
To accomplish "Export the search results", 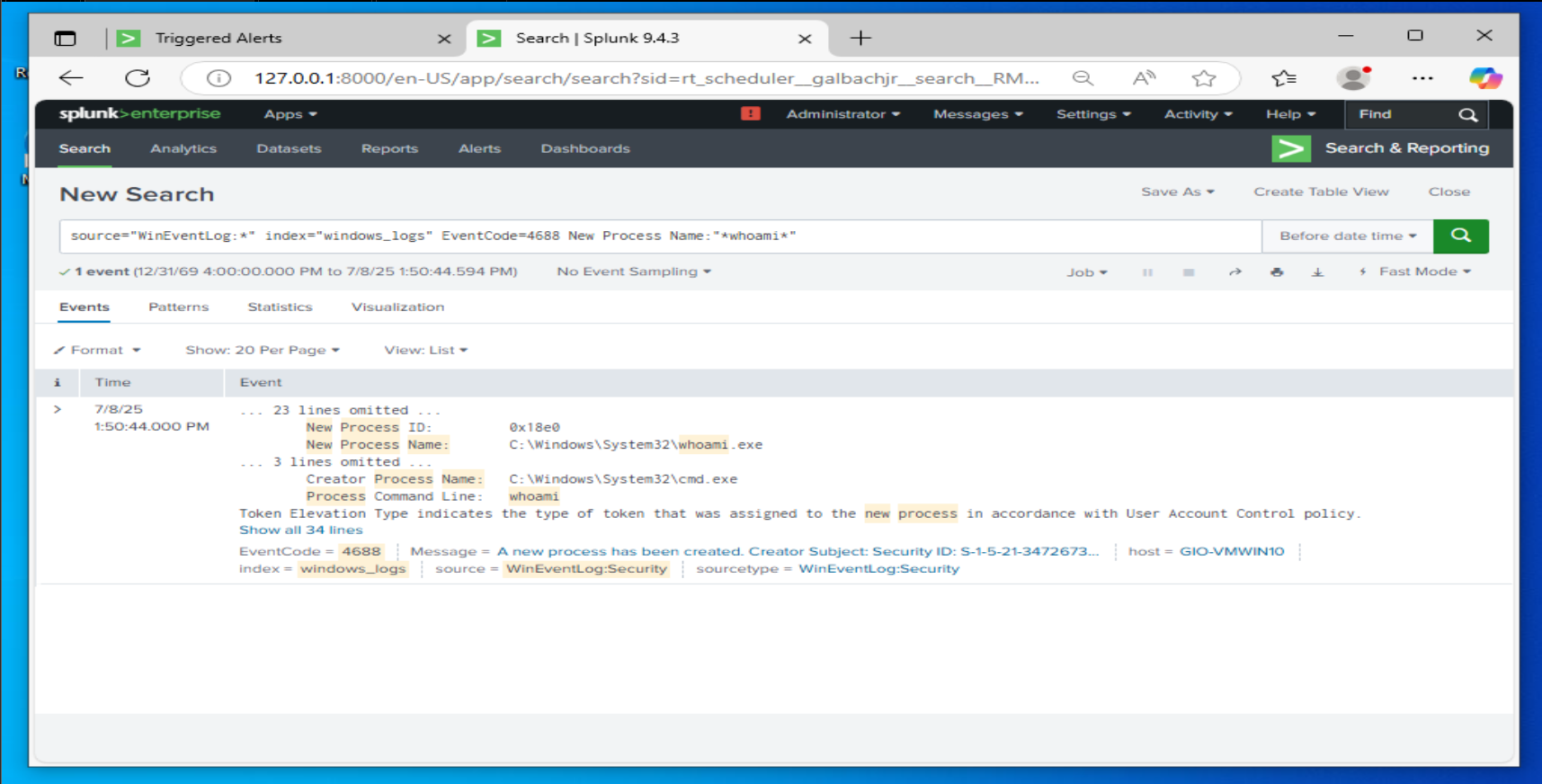I will (1317, 272).
